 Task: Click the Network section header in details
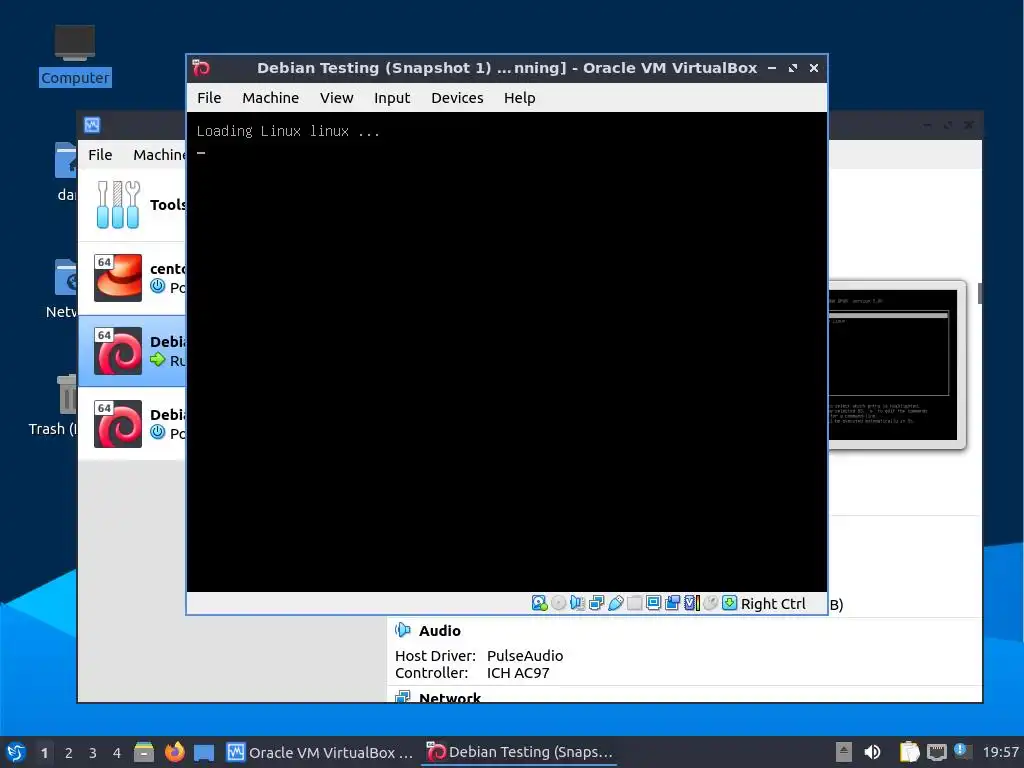point(449,697)
